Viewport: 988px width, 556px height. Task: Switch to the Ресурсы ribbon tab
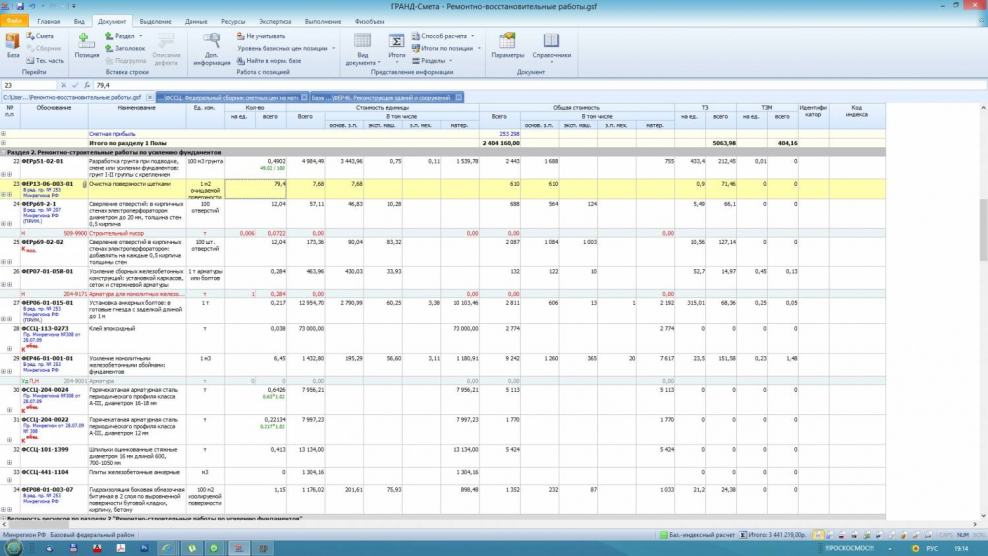pos(233,21)
